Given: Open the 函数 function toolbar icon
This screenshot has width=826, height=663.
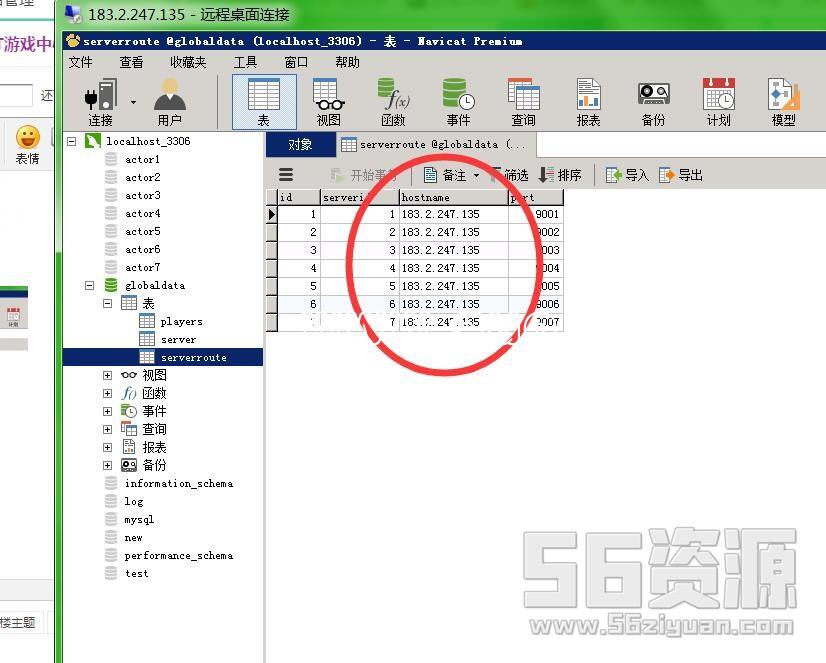Looking at the screenshot, I should click(393, 102).
